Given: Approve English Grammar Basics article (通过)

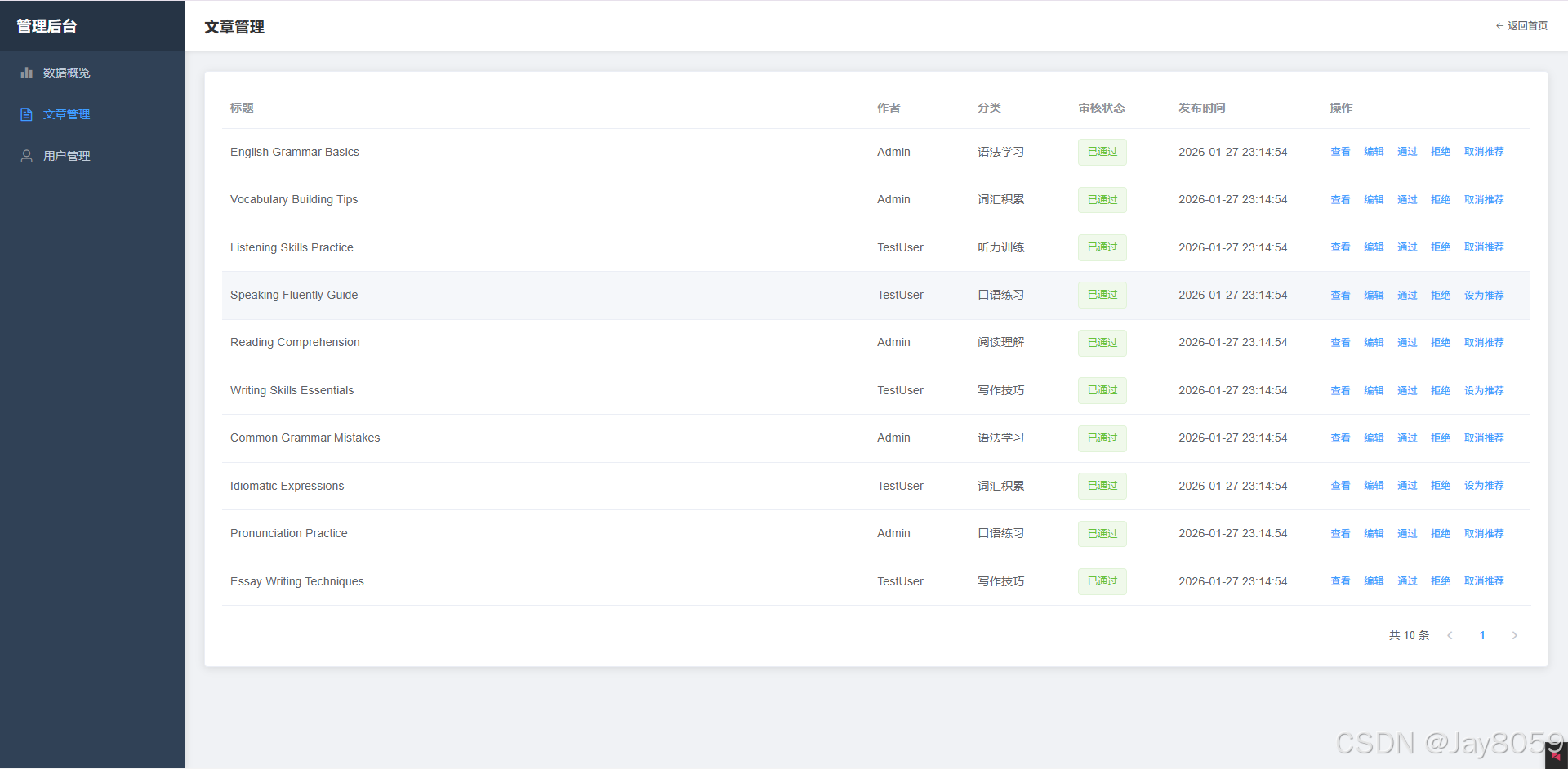Looking at the screenshot, I should [x=1407, y=152].
